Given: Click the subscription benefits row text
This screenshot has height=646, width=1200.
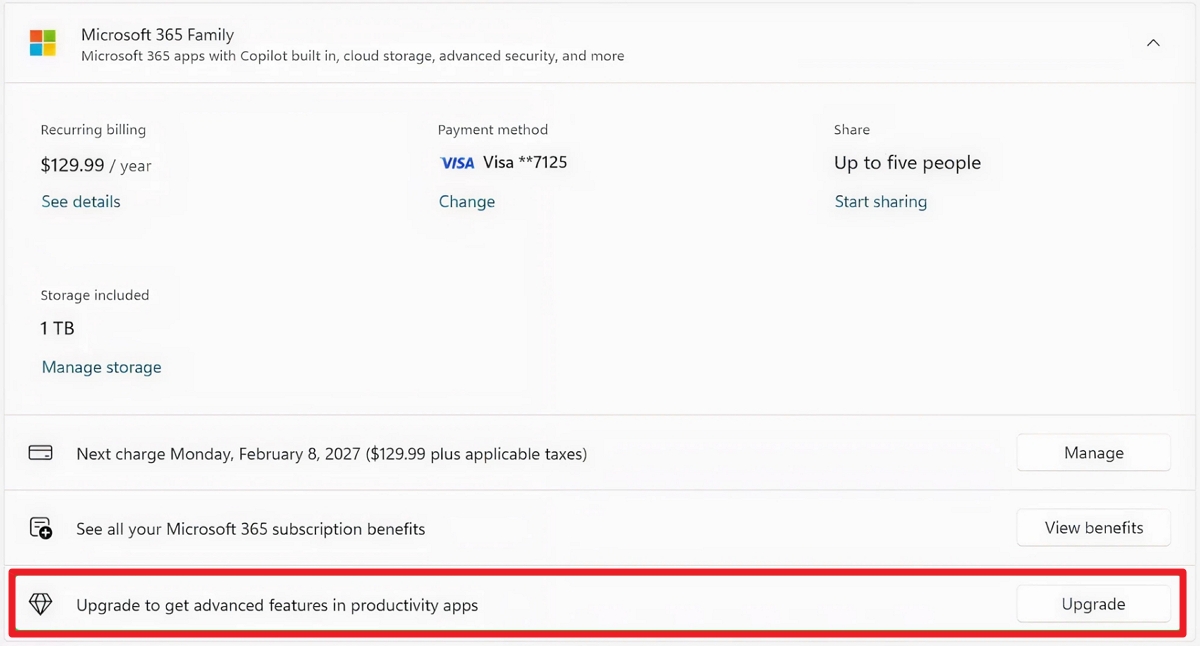Looking at the screenshot, I should [x=250, y=528].
